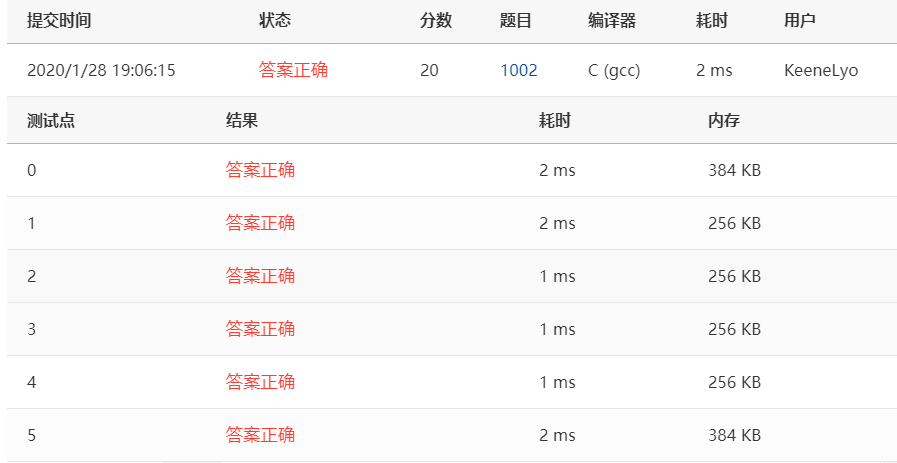Click the 1 ms time of test point 3
Viewport: 897px width, 463px height.
(x=557, y=330)
